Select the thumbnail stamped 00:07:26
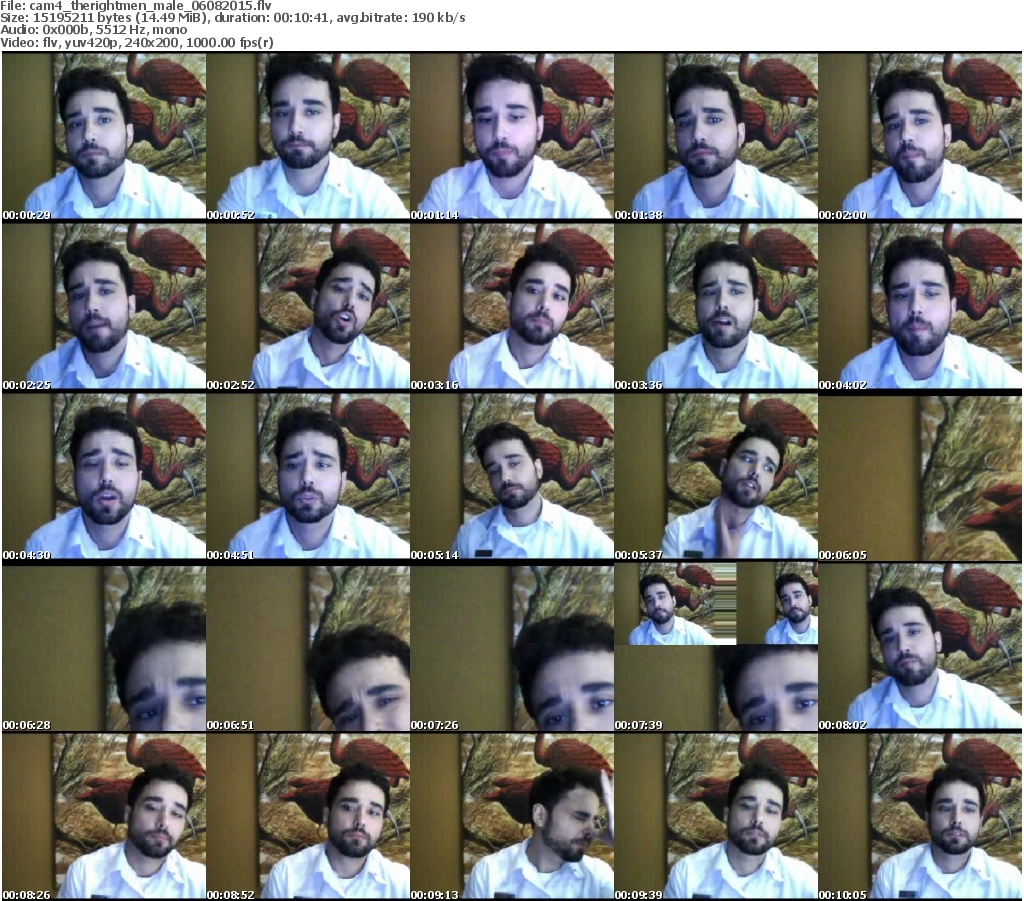 pos(512,646)
